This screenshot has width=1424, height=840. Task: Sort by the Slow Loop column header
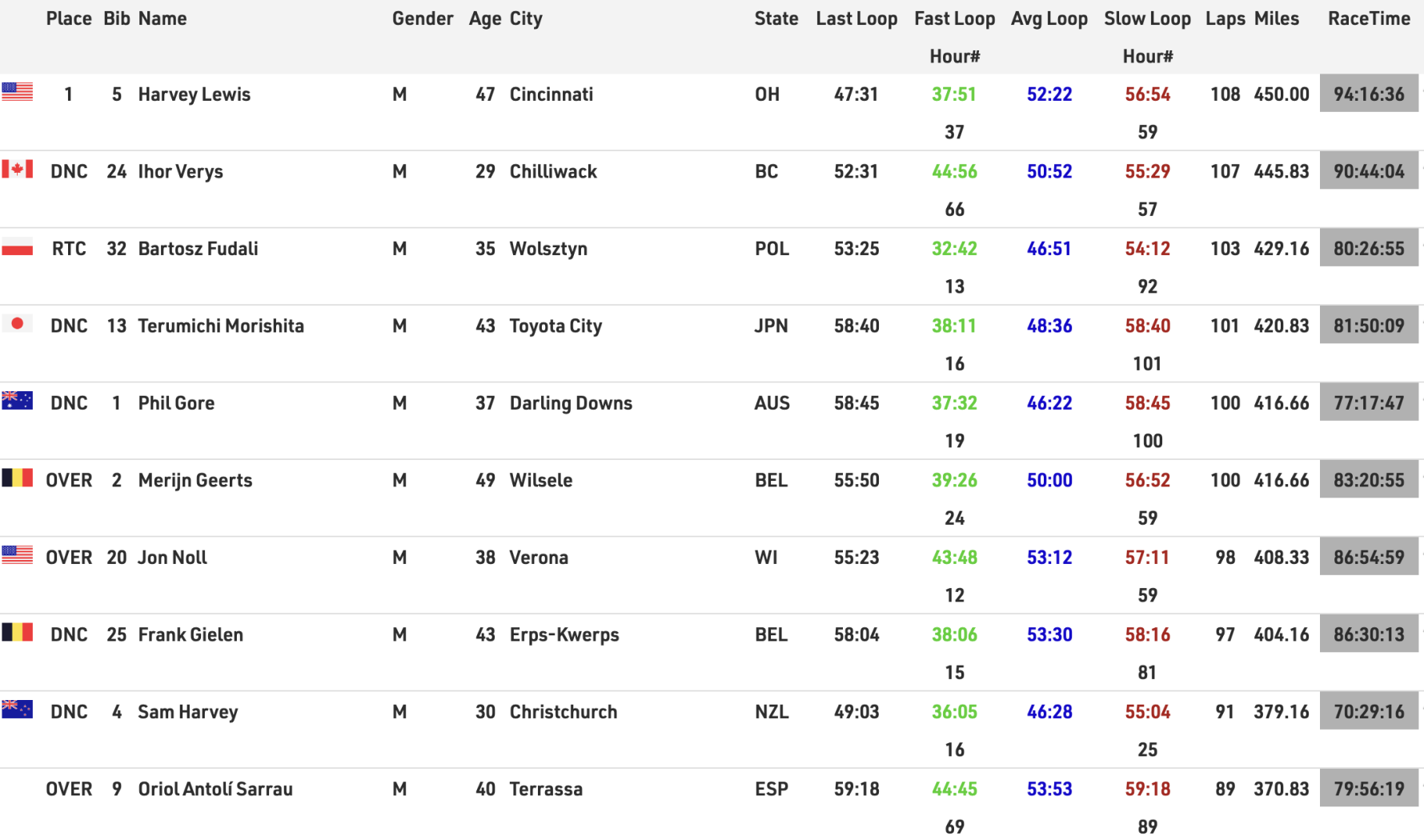coord(1148,19)
